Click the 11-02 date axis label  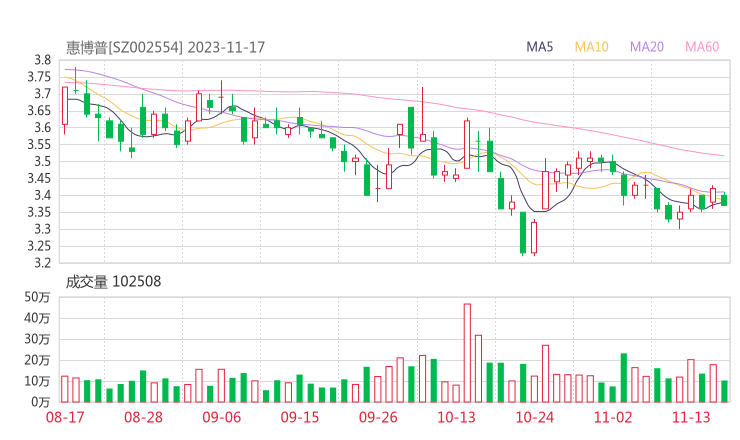(613, 417)
